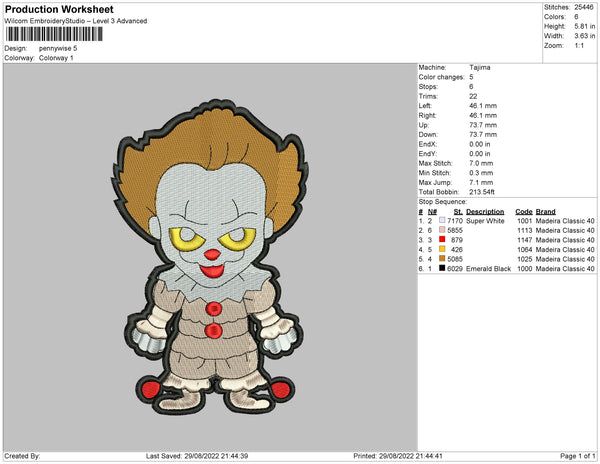This screenshot has height=464, width=600.
Task: Select the stitch count 25446
Action: [x=584, y=7]
